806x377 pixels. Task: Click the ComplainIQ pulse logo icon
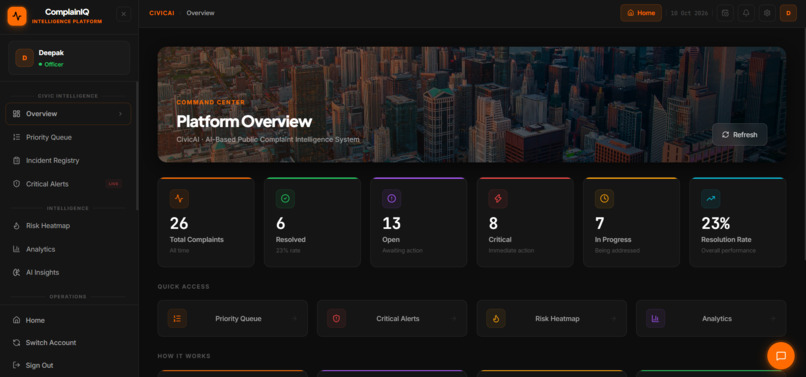coord(17,16)
